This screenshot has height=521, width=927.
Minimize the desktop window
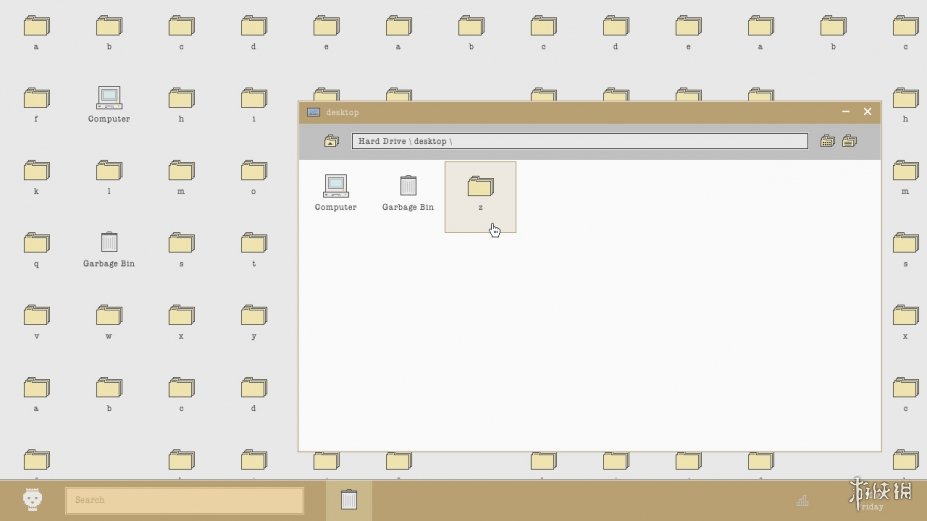[846, 112]
